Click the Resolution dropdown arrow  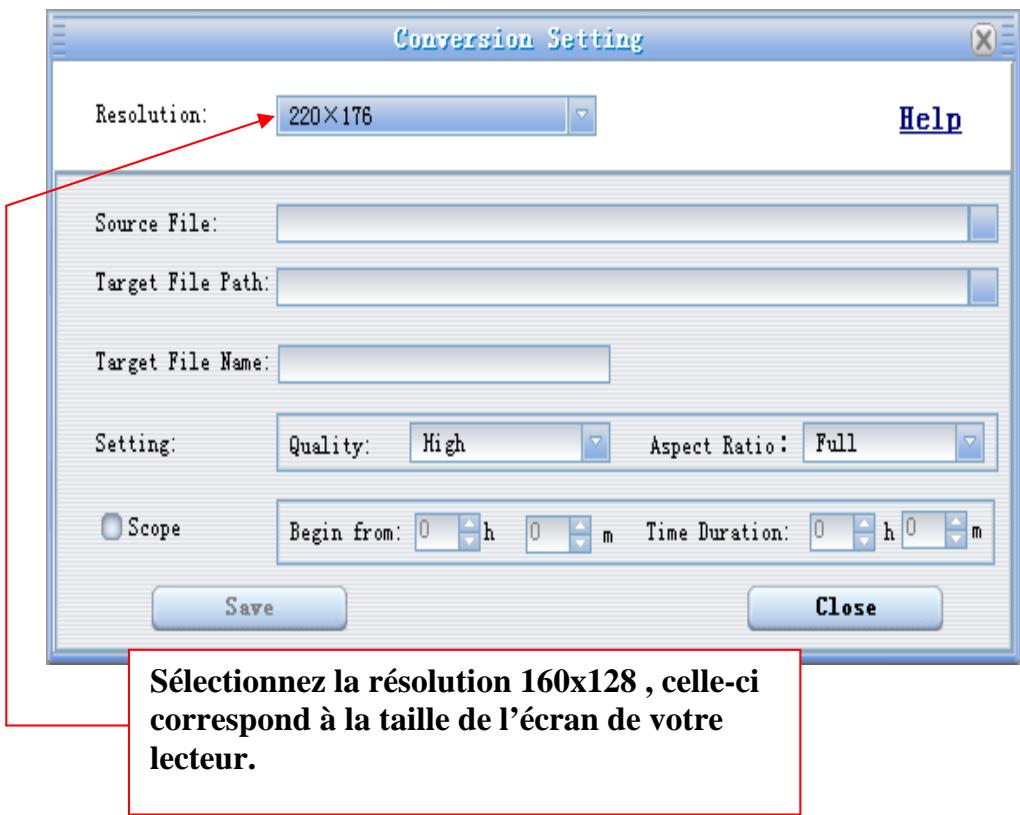click(x=582, y=116)
